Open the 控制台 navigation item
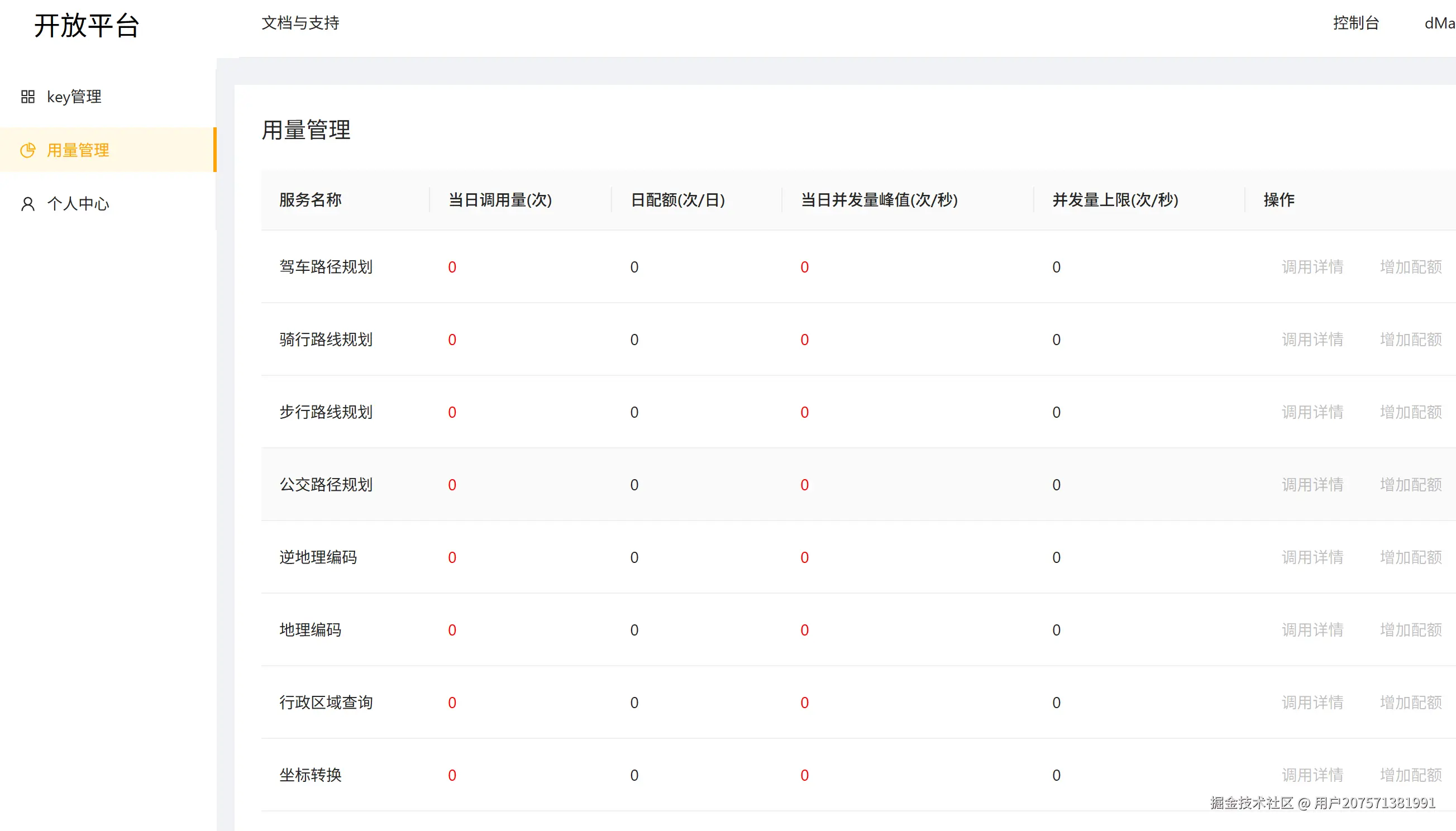Image resolution: width=1456 pixels, height=831 pixels. point(1355,23)
